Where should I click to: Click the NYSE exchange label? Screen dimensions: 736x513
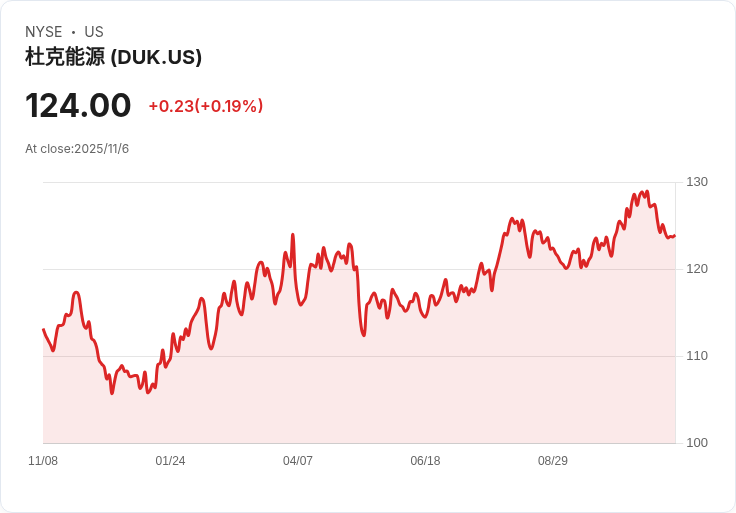click(x=44, y=32)
